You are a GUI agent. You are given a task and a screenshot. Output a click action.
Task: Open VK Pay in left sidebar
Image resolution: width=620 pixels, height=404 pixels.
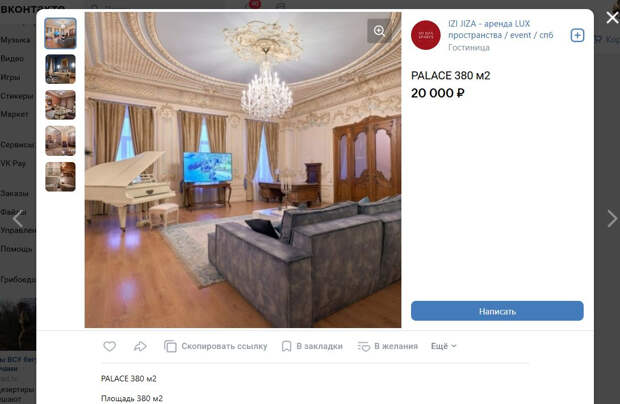pyautogui.click(x=13, y=163)
